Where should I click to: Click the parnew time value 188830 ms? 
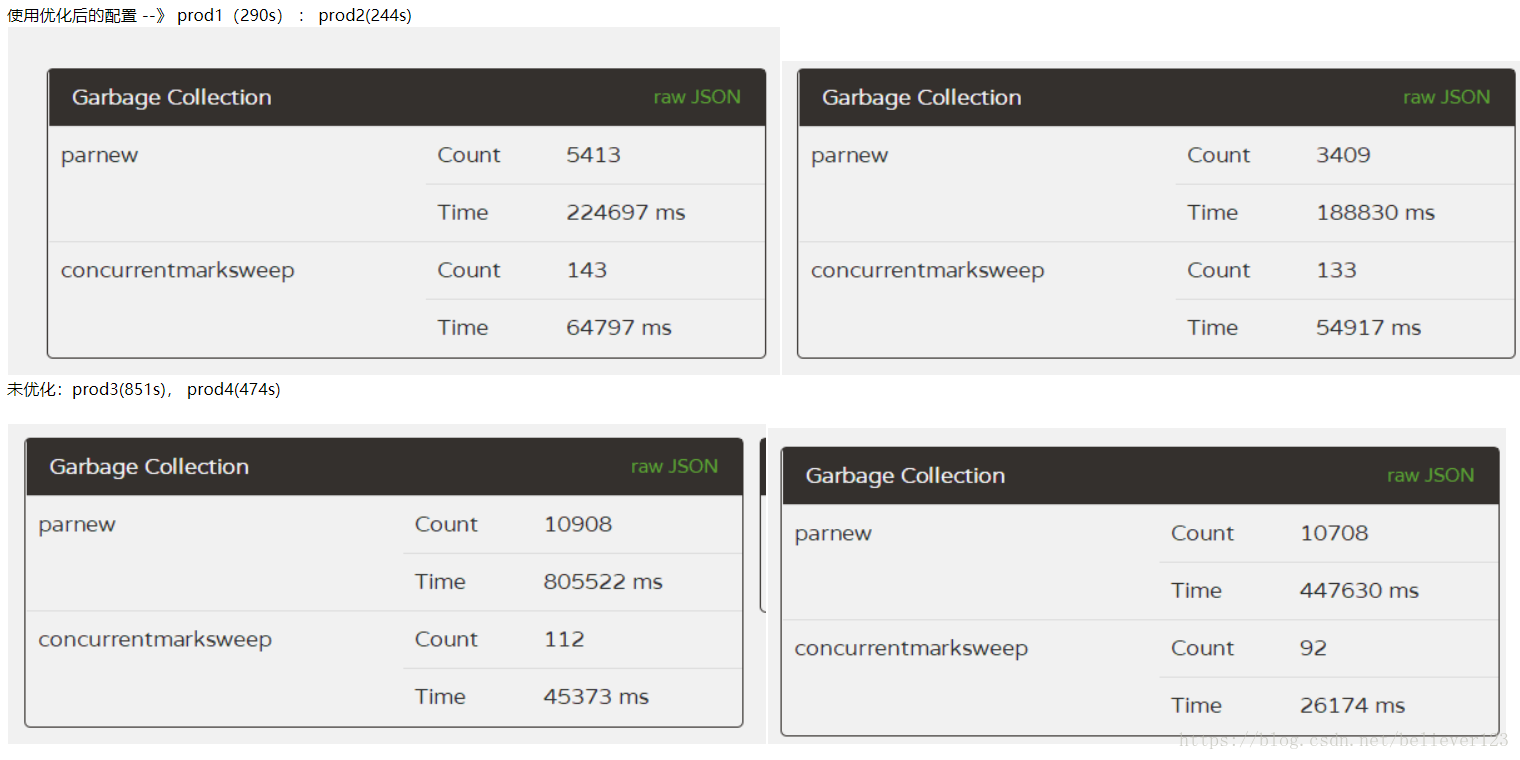pos(1375,212)
